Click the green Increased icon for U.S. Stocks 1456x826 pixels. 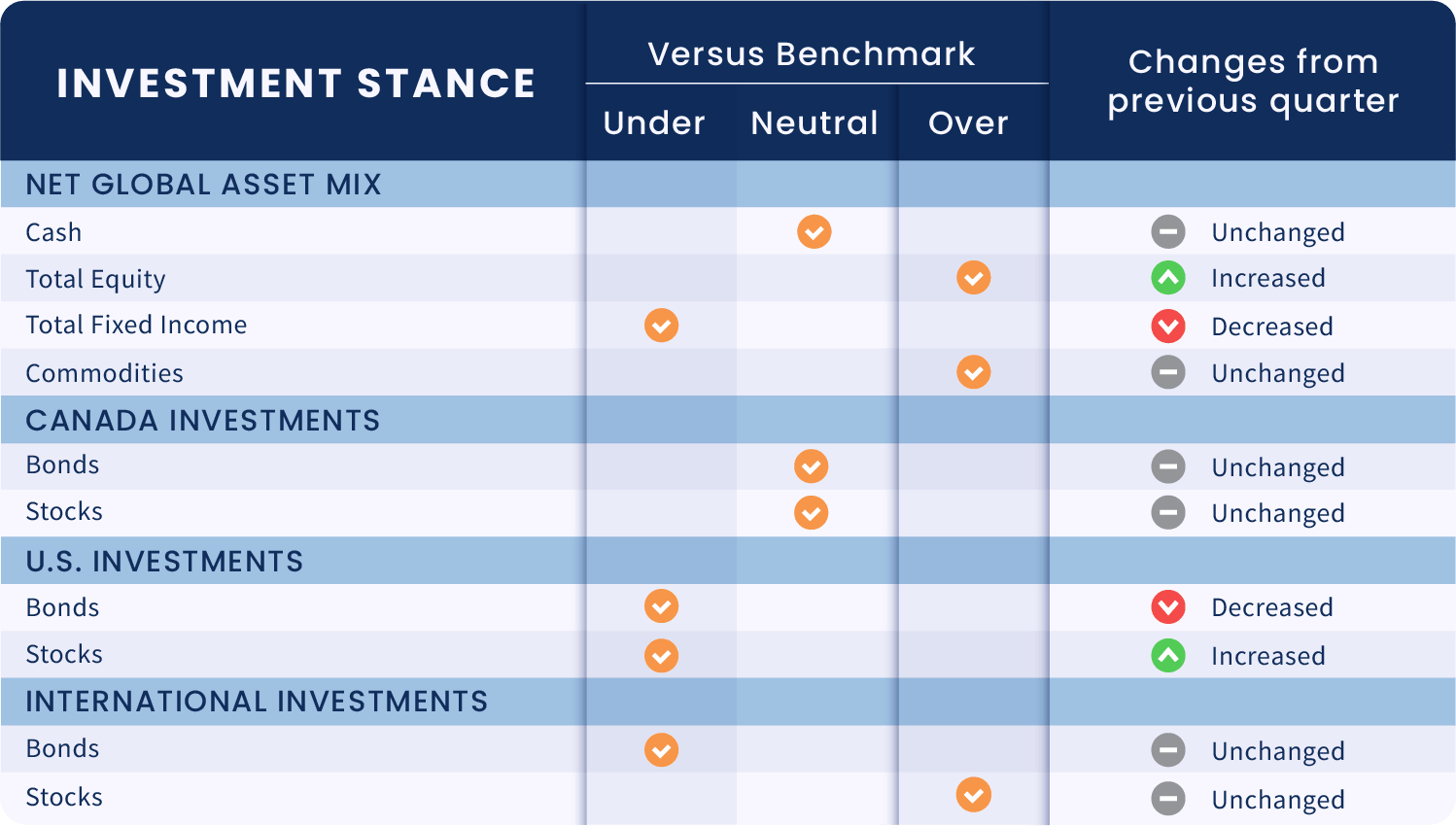pos(1168,656)
